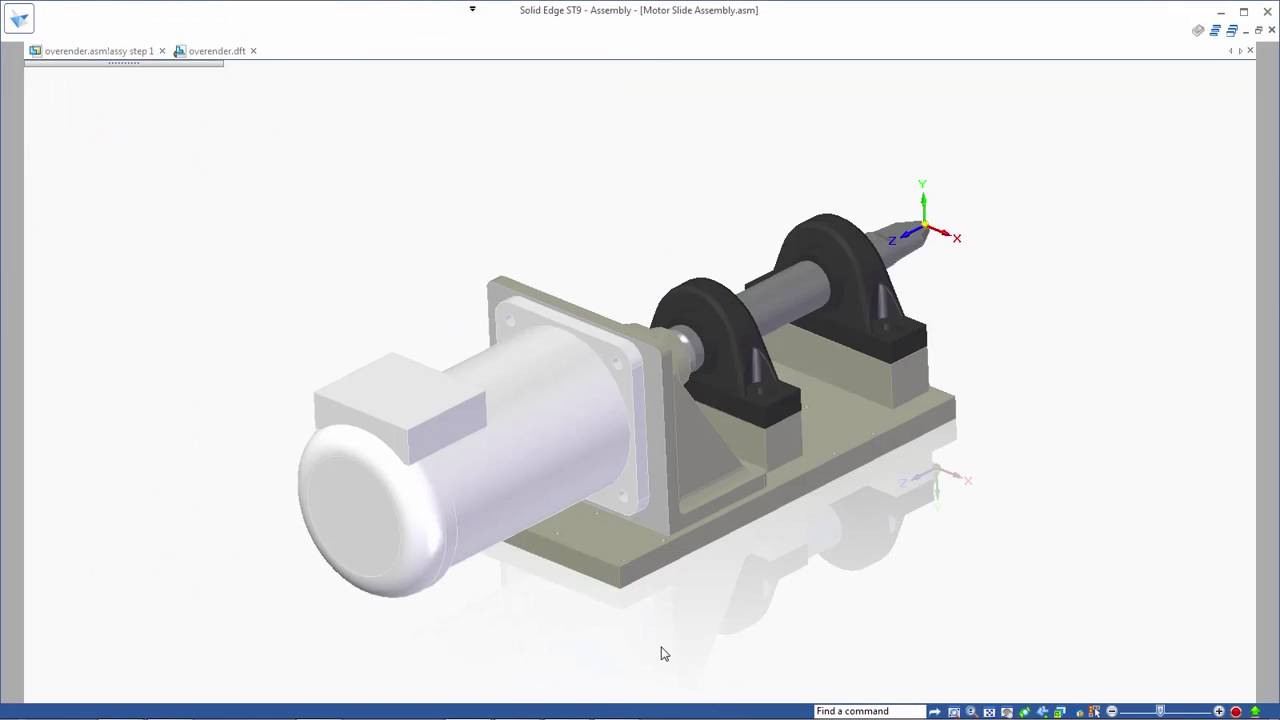Click the Select tool cursor icon
Image resolution: width=1280 pixels, height=720 pixels.
pos(1094,712)
